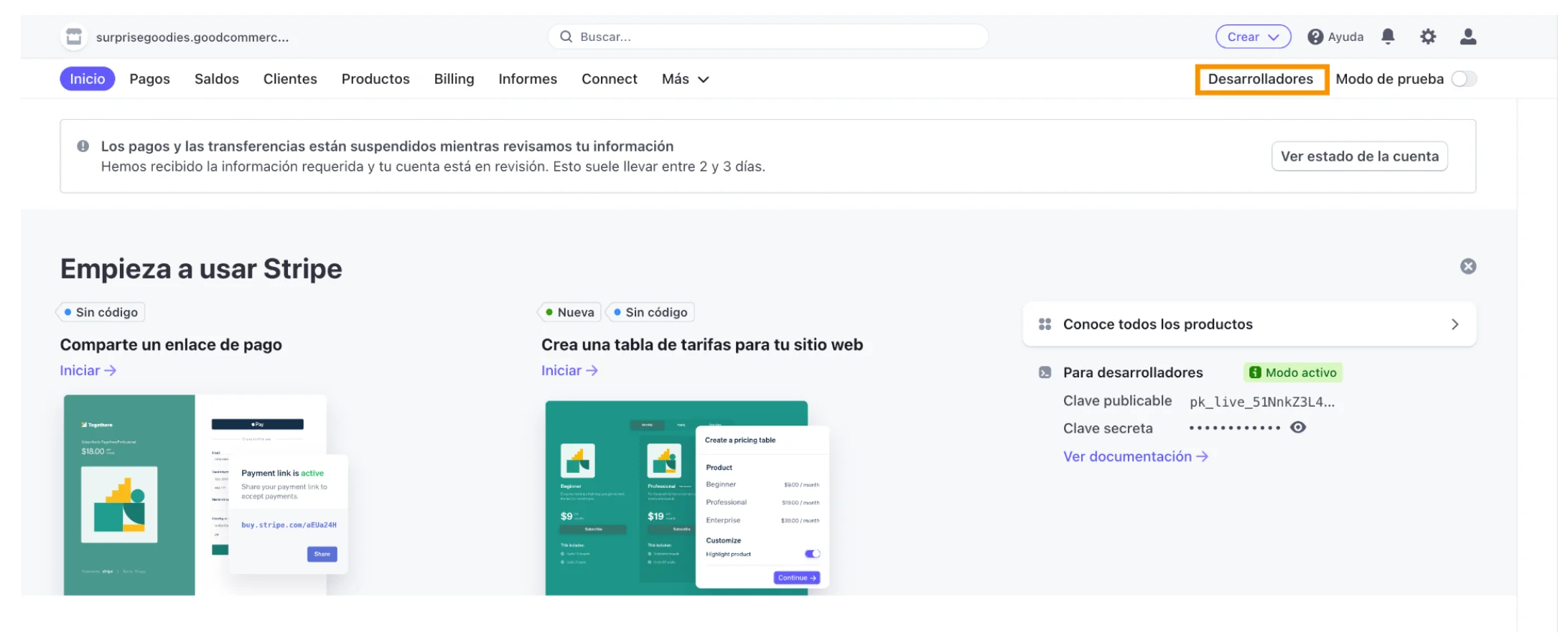This screenshot has width=1568, height=640.
Task: Click the Ayuda help icon
Action: tap(1315, 37)
